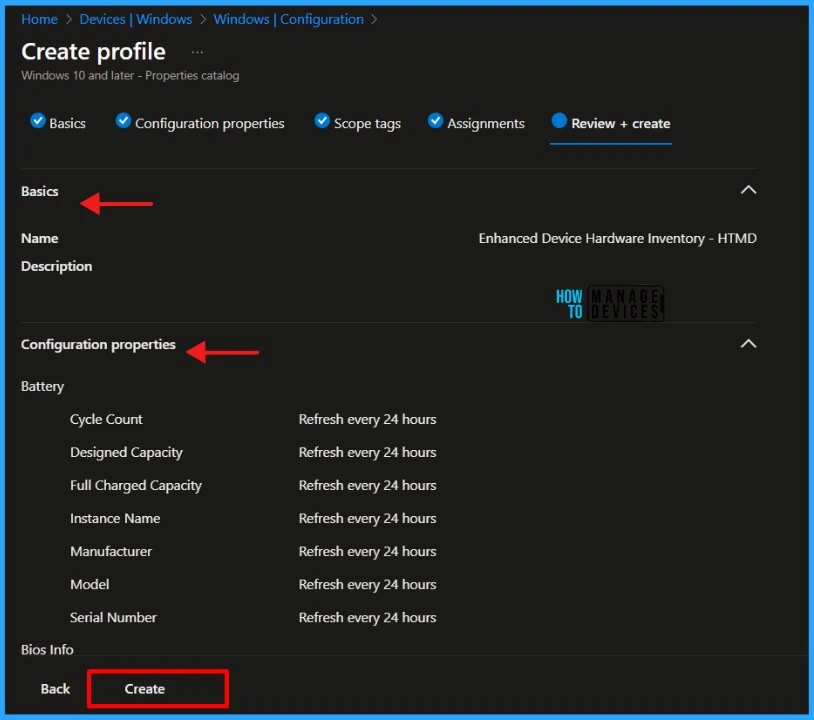Click the refresh interval for Instance Name

(x=367, y=519)
